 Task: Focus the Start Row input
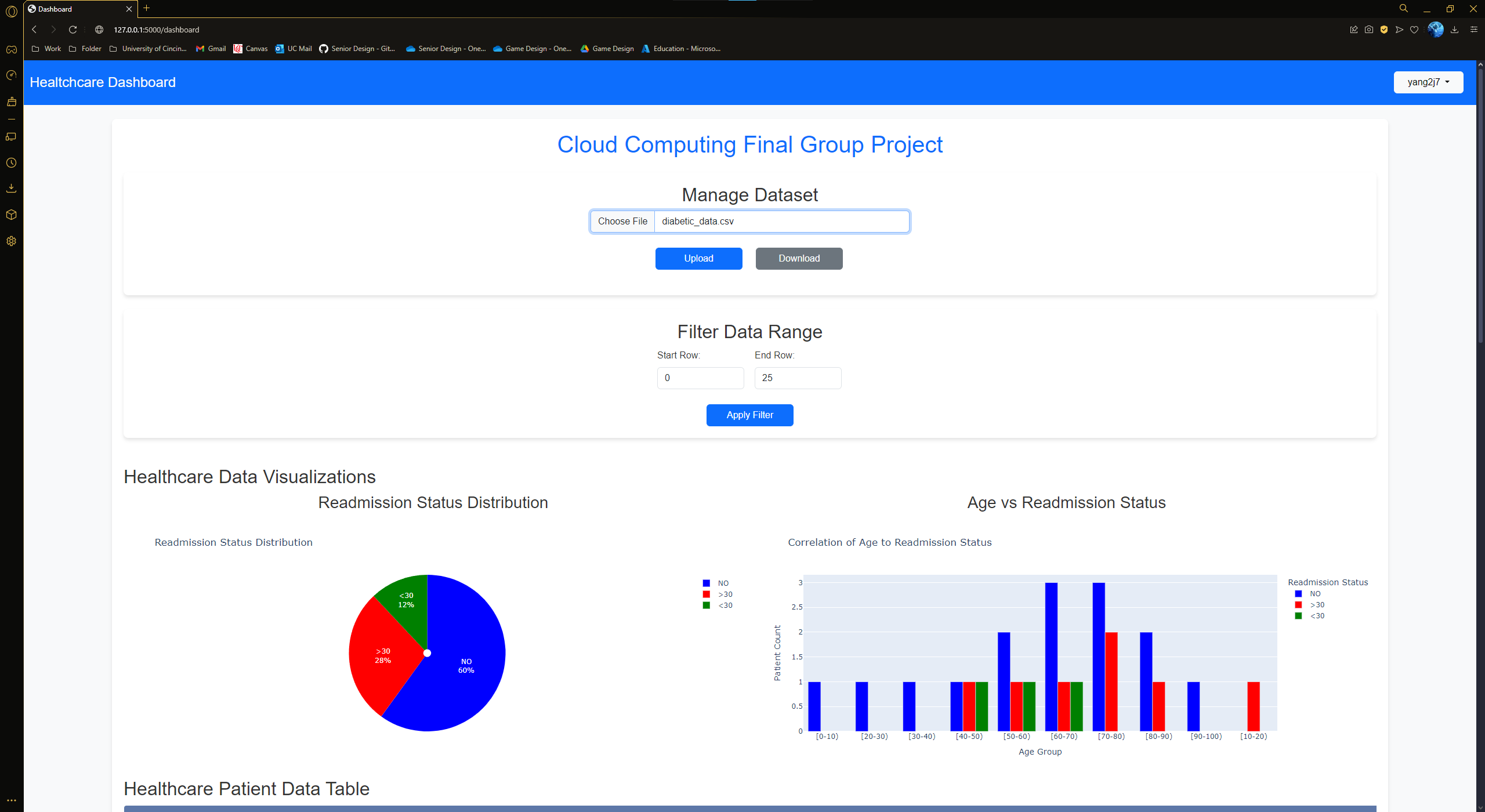pos(700,378)
